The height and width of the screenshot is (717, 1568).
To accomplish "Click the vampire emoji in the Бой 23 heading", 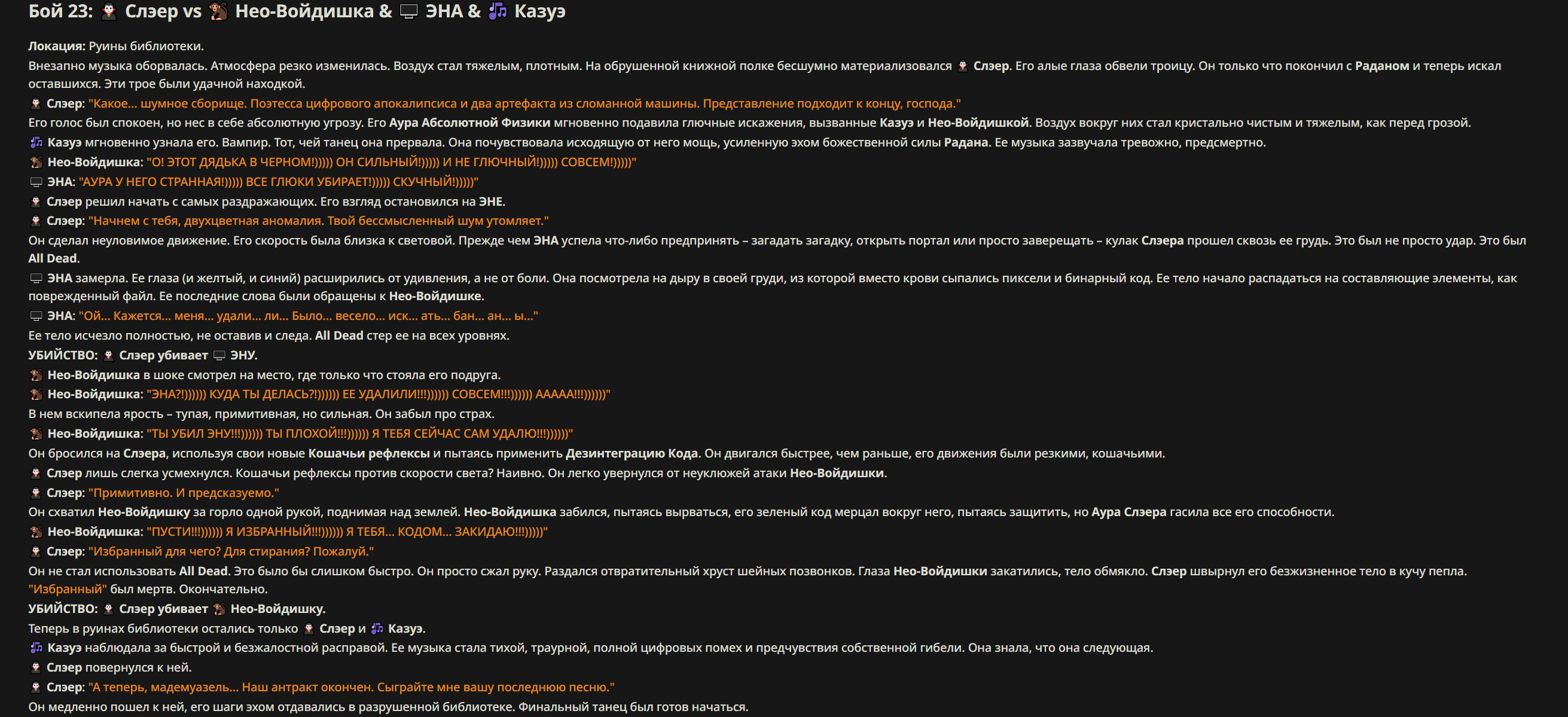I will [x=109, y=11].
